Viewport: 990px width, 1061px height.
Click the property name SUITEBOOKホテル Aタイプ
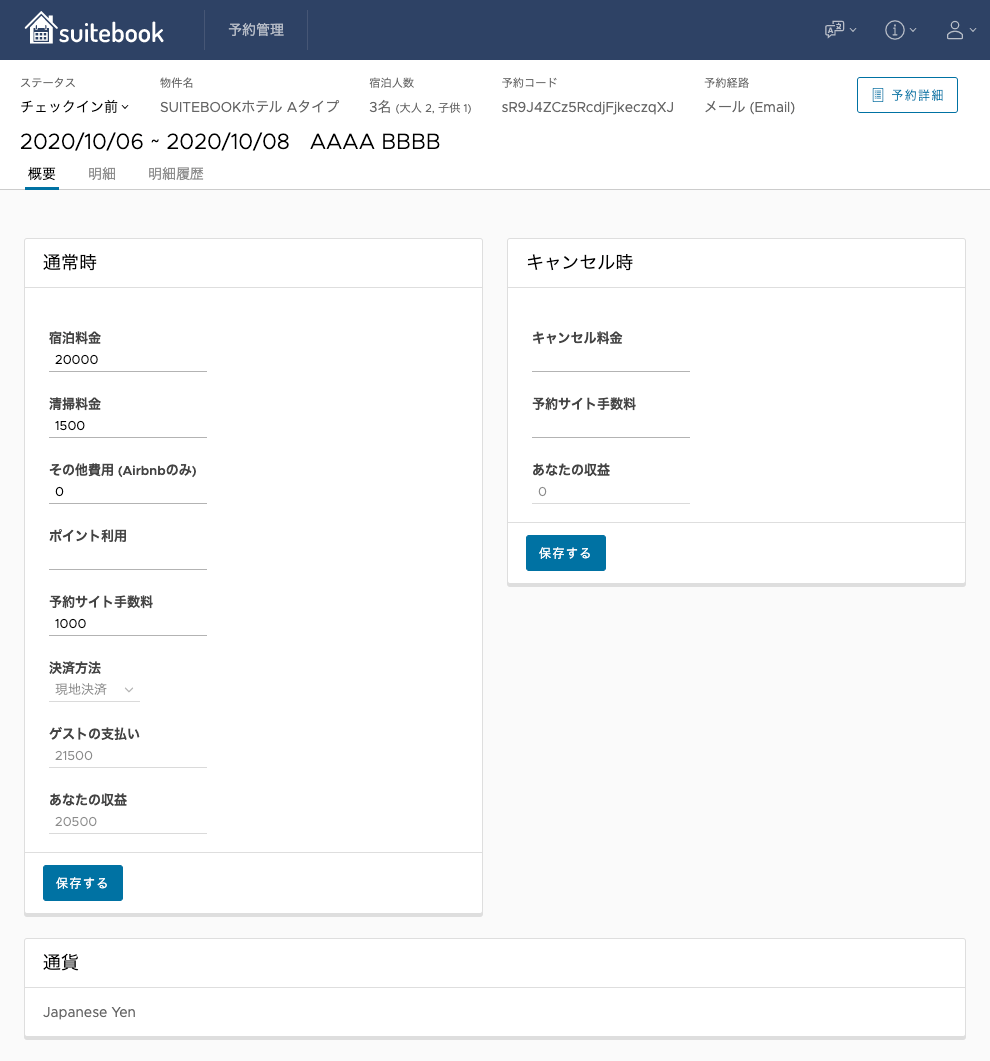(x=249, y=107)
